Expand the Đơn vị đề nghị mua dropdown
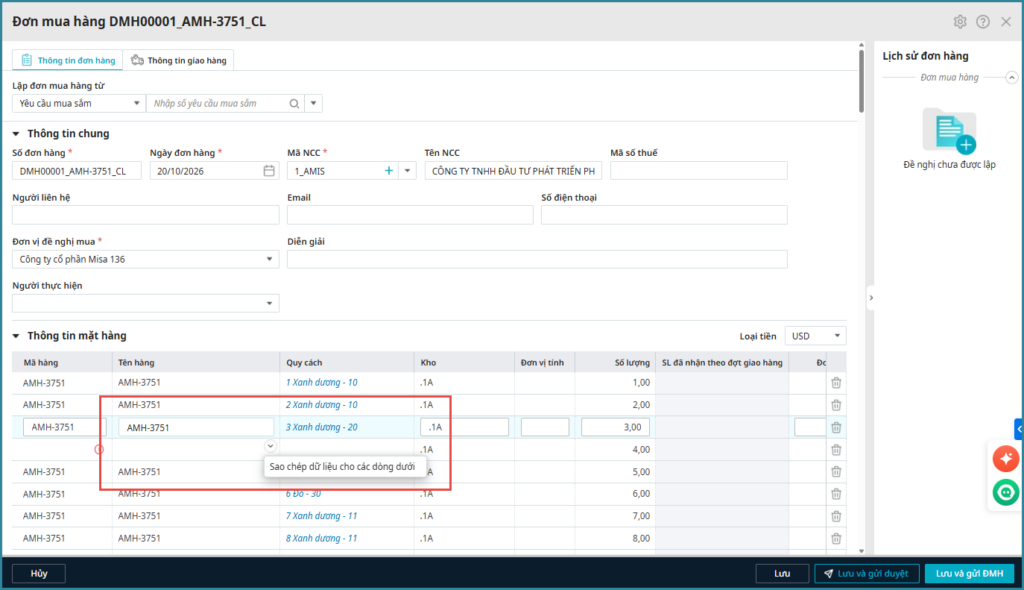This screenshot has width=1024, height=590. click(x=270, y=260)
